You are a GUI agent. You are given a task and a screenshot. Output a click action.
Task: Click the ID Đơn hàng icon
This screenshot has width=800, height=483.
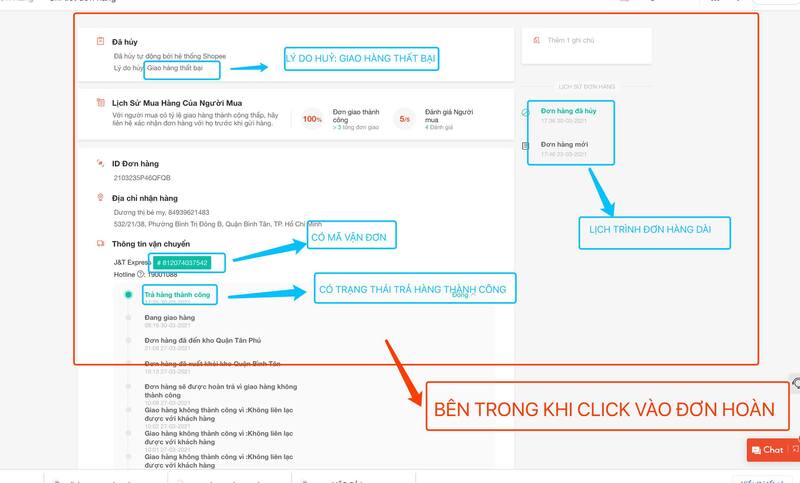coord(100,162)
